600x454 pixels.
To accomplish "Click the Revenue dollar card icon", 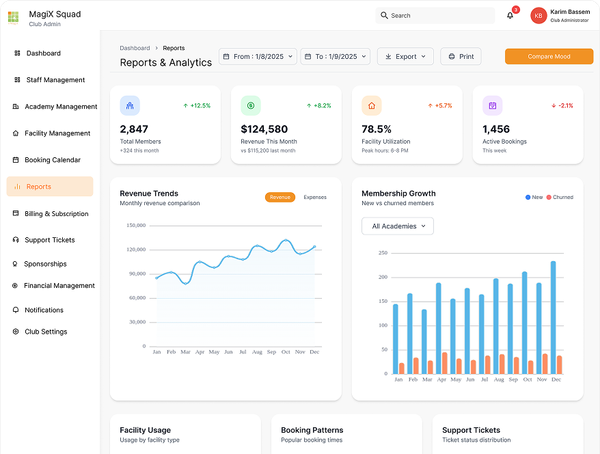I will pyautogui.click(x=251, y=106).
